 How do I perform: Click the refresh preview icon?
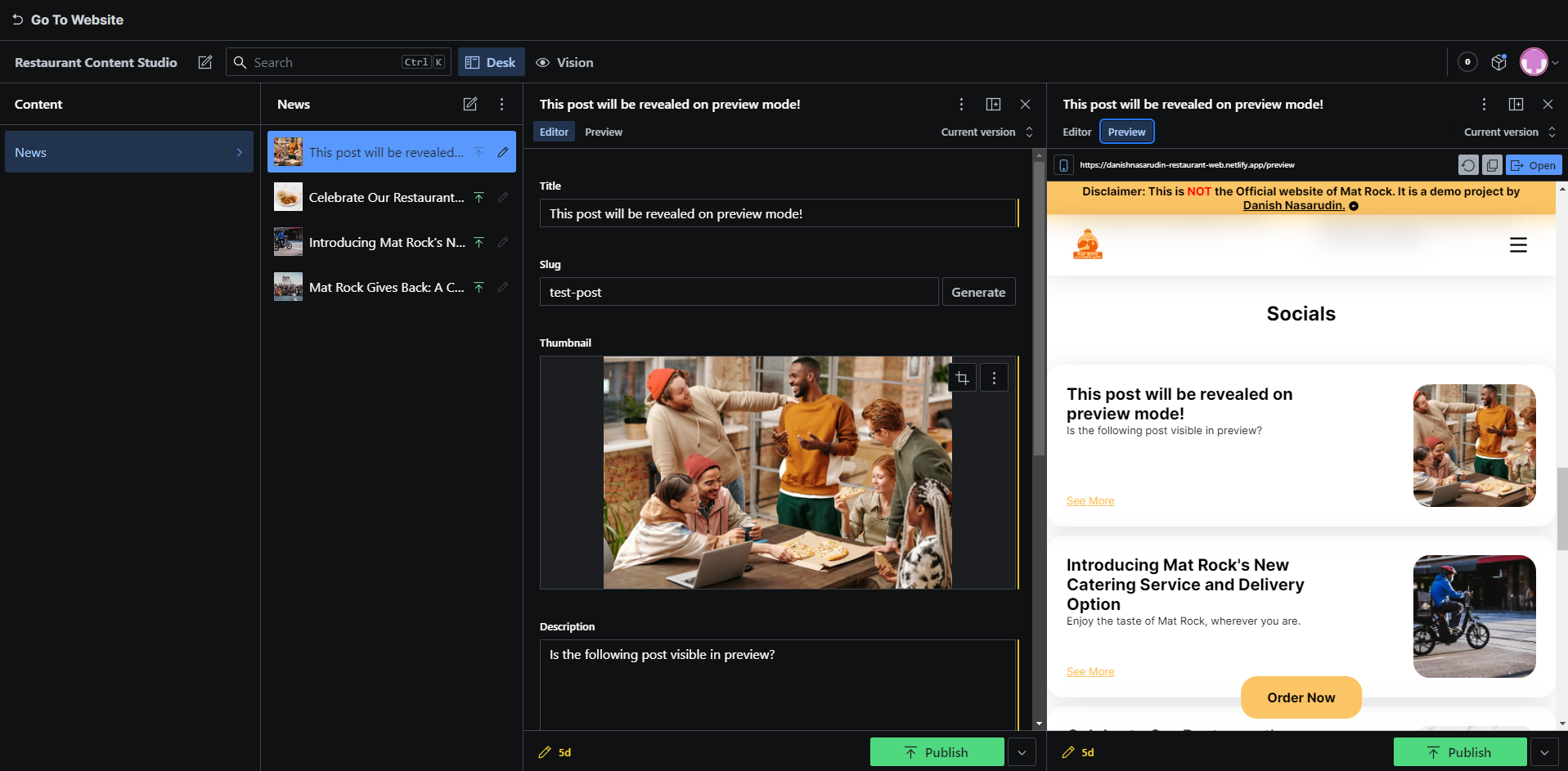click(x=1468, y=165)
